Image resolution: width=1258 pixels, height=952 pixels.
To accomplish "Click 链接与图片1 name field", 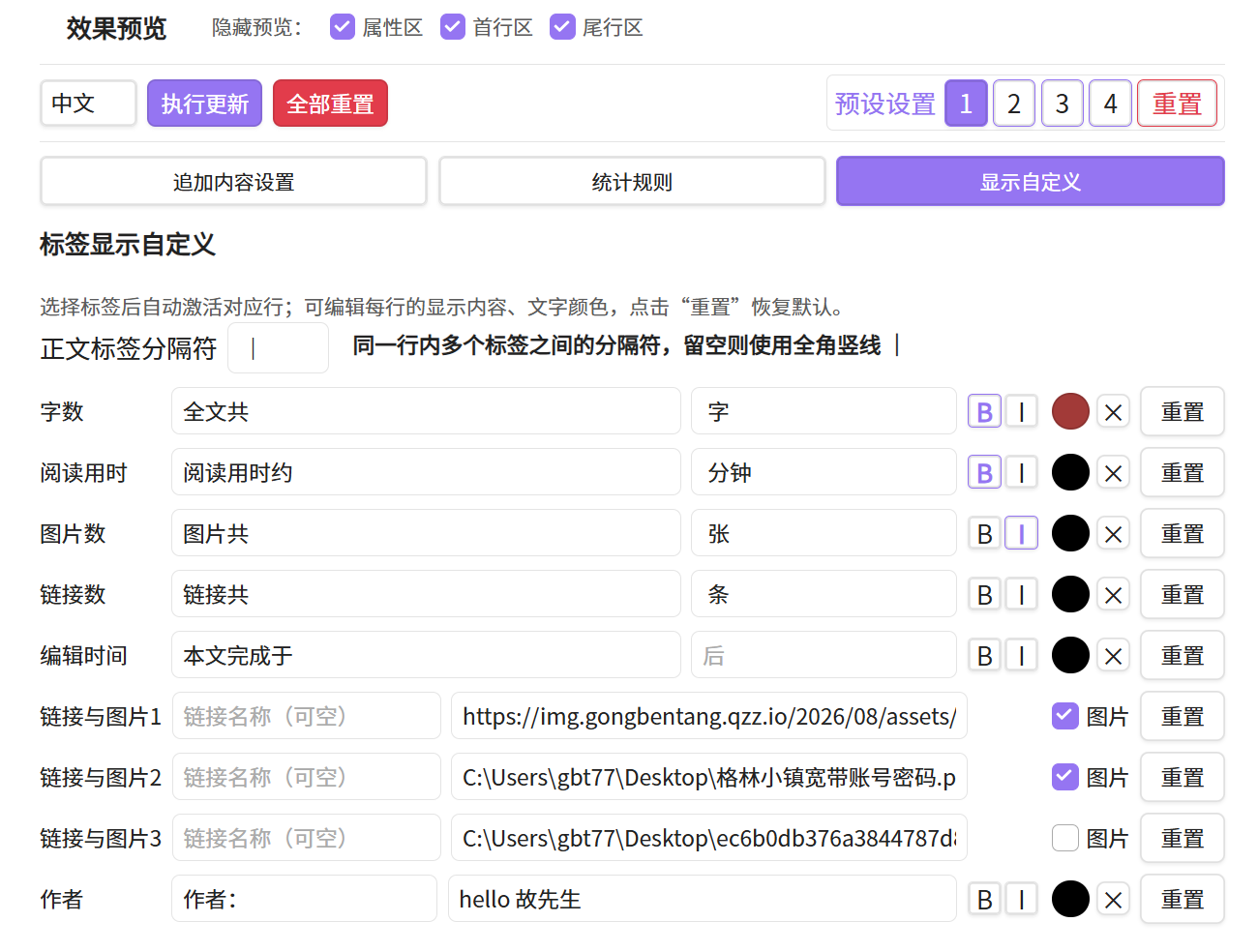I will click(307, 716).
